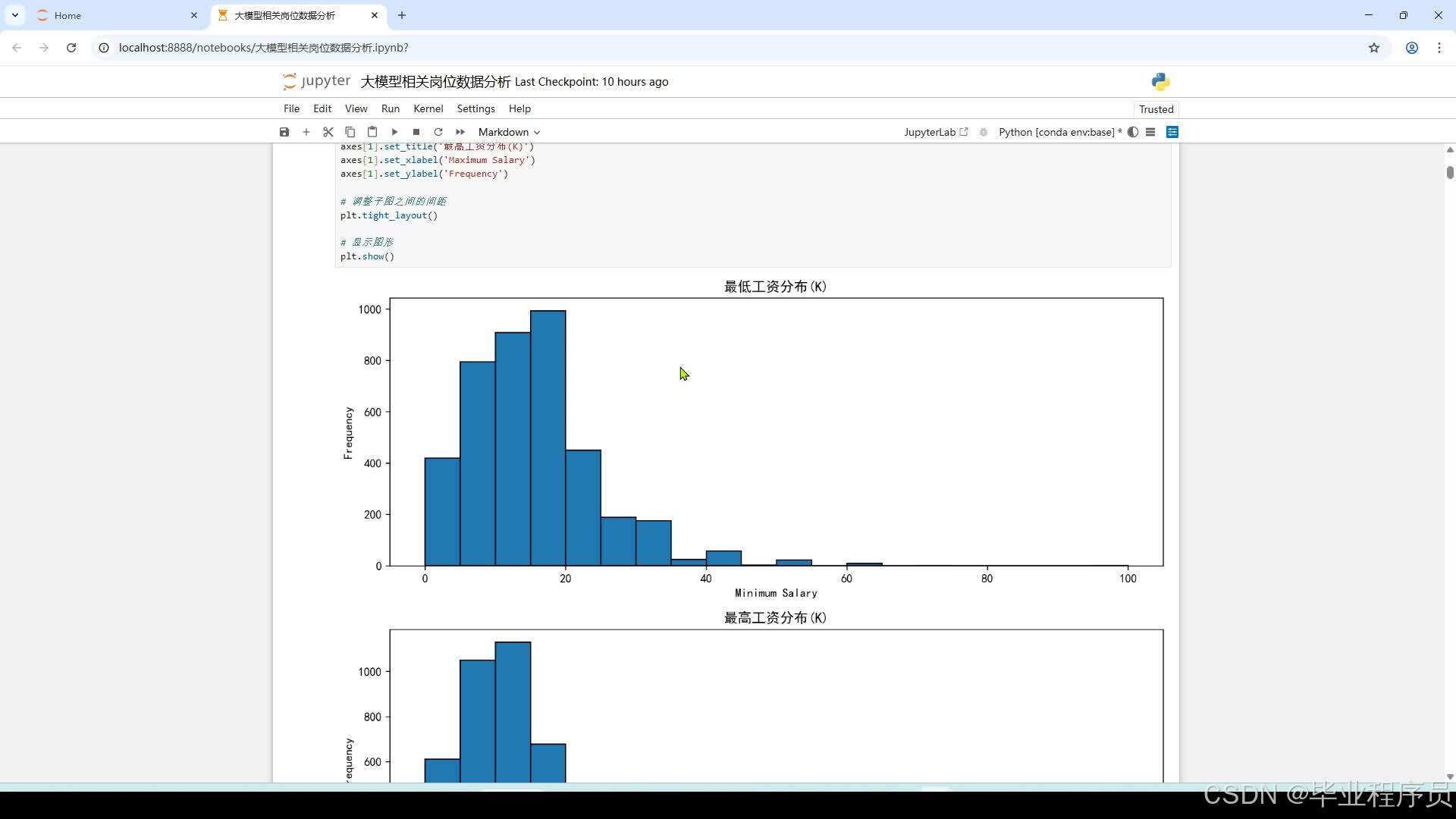Viewport: 1456px width, 819px height.
Task: Restart kernel and run all cells
Action: point(460,132)
